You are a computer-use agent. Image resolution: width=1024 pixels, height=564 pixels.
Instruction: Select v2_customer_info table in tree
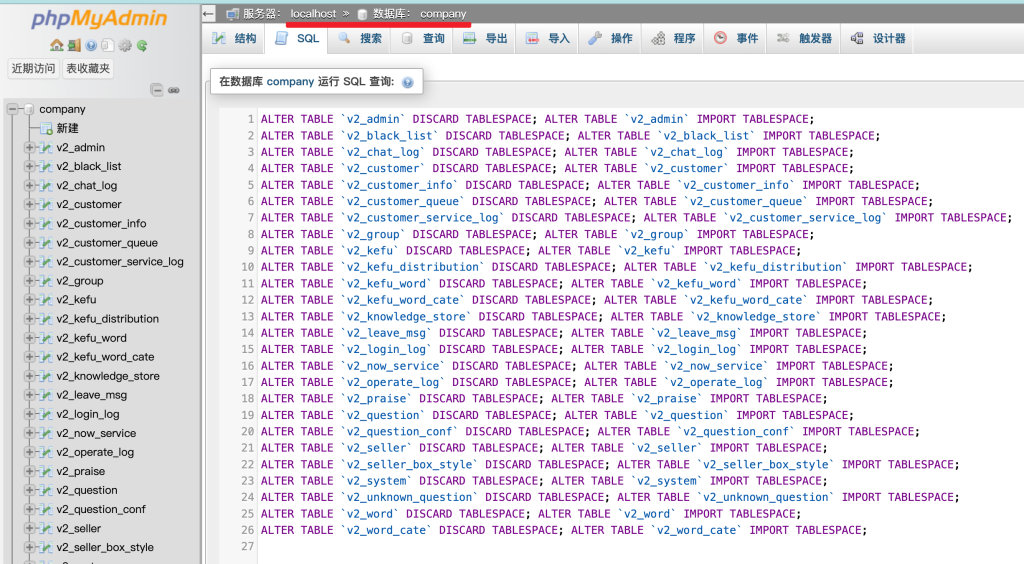pos(101,224)
